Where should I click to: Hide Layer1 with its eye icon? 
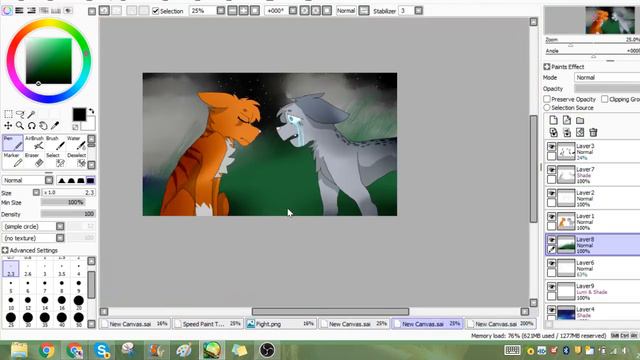click(551, 216)
